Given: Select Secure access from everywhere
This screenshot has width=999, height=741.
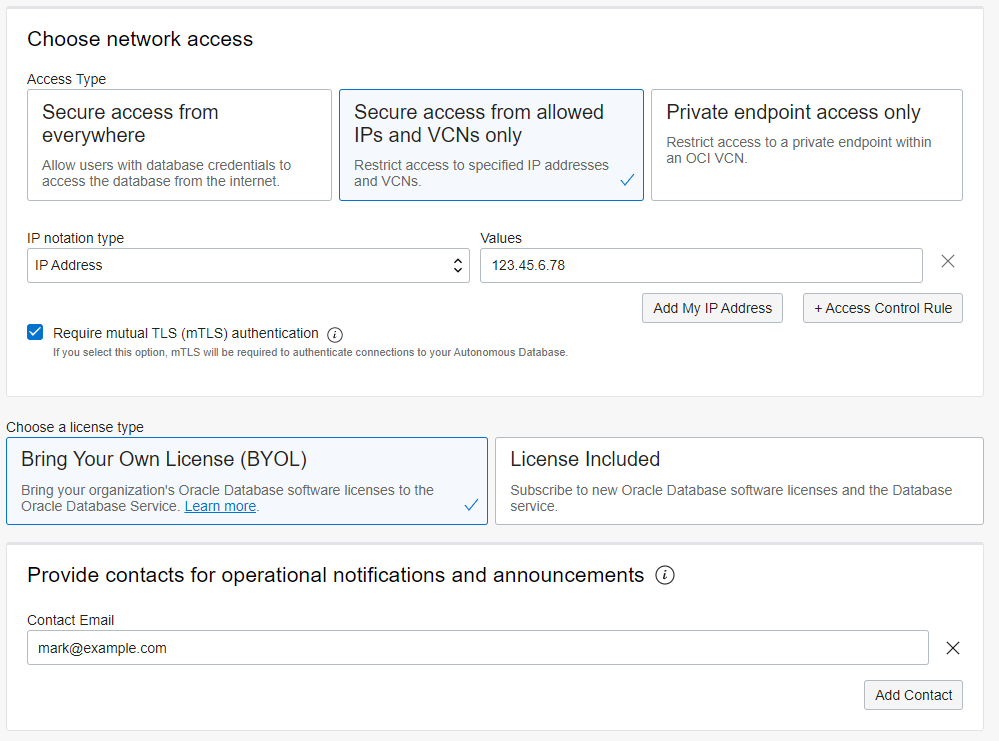Looking at the screenshot, I should (180, 145).
